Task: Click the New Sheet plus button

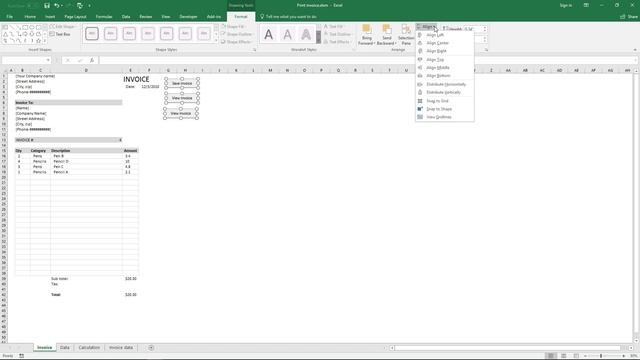Action: [151, 348]
